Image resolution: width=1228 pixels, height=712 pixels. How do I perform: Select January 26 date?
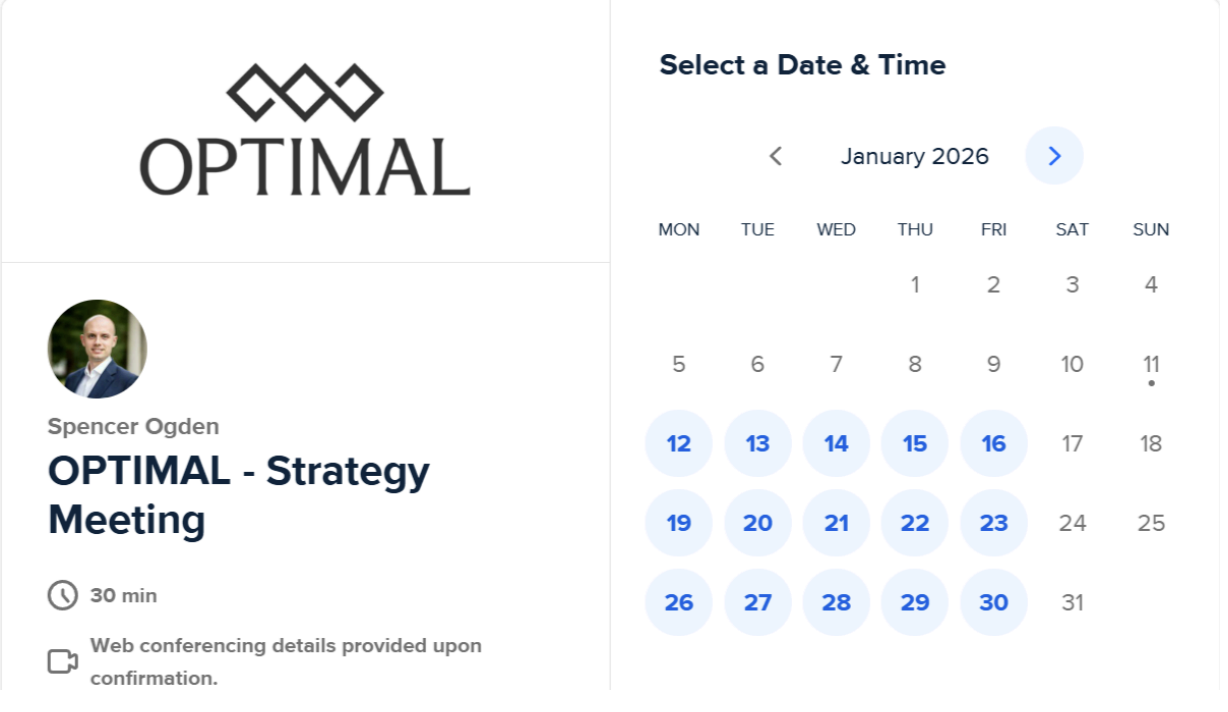(x=679, y=602)
